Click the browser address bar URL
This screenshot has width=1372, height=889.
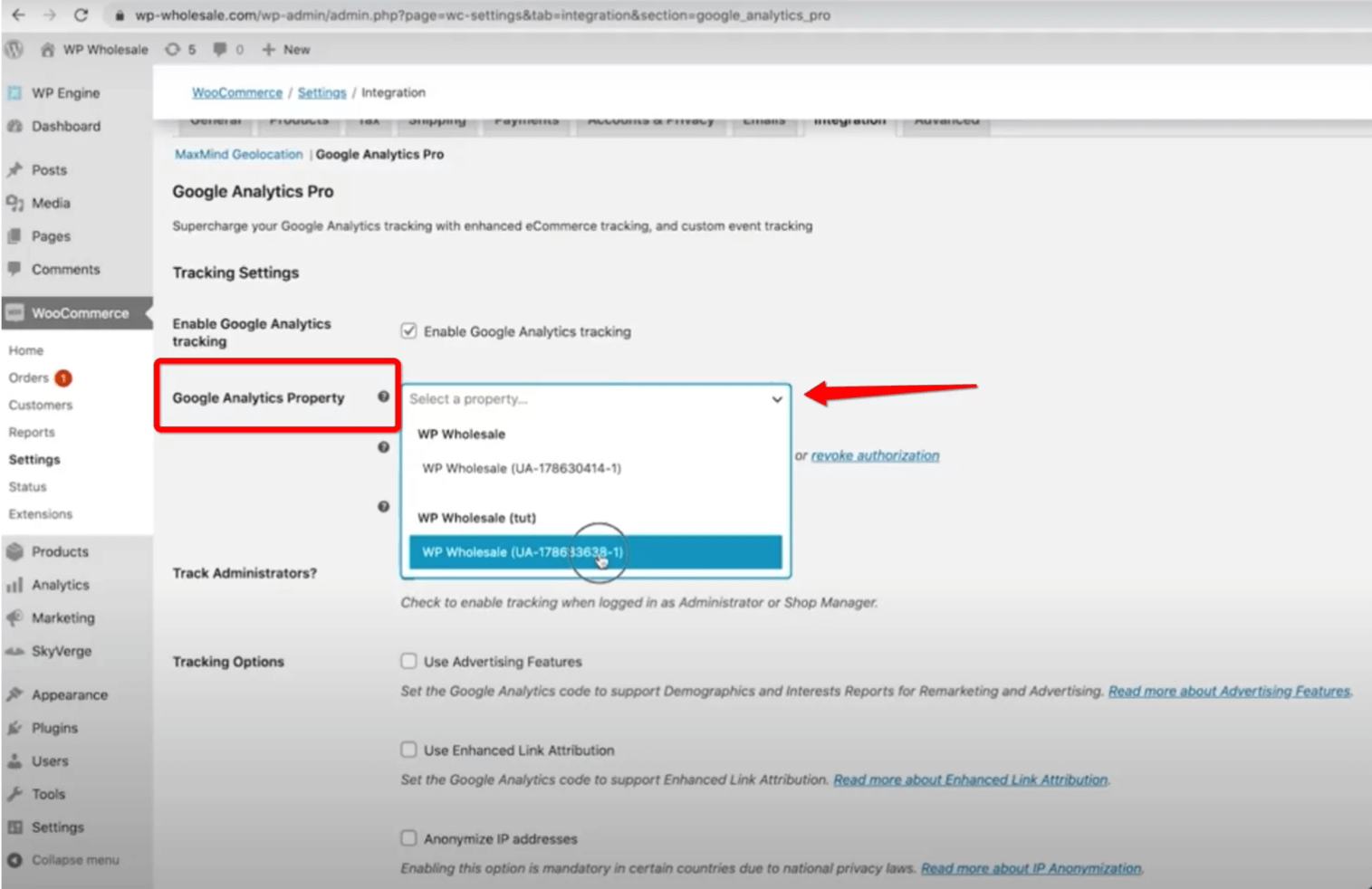click(483, 15)
